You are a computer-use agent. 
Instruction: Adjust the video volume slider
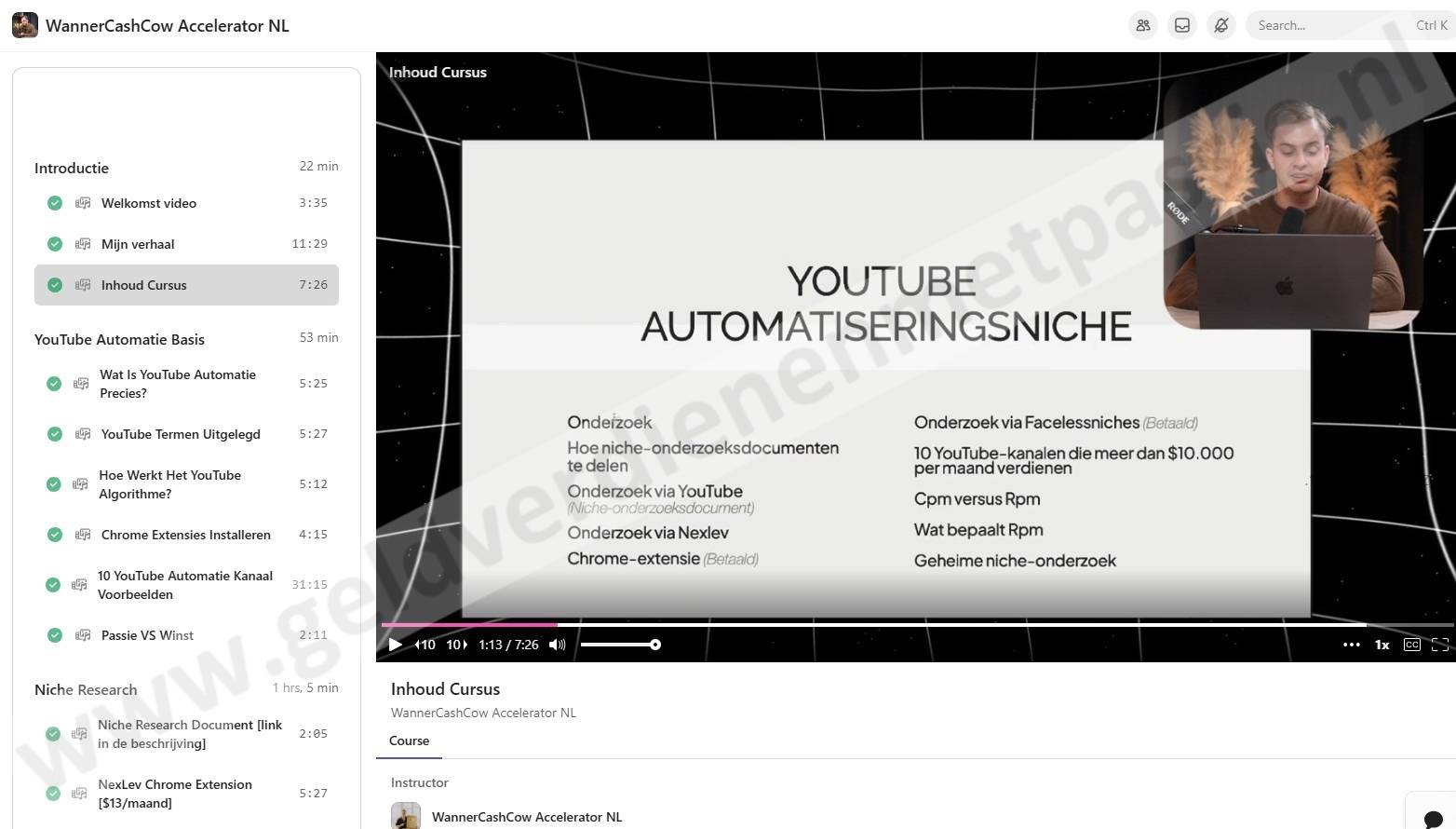tap(619, 645)
